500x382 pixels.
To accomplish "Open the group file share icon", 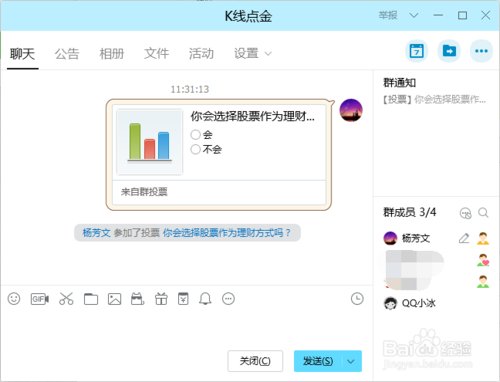I will (449, 51).
